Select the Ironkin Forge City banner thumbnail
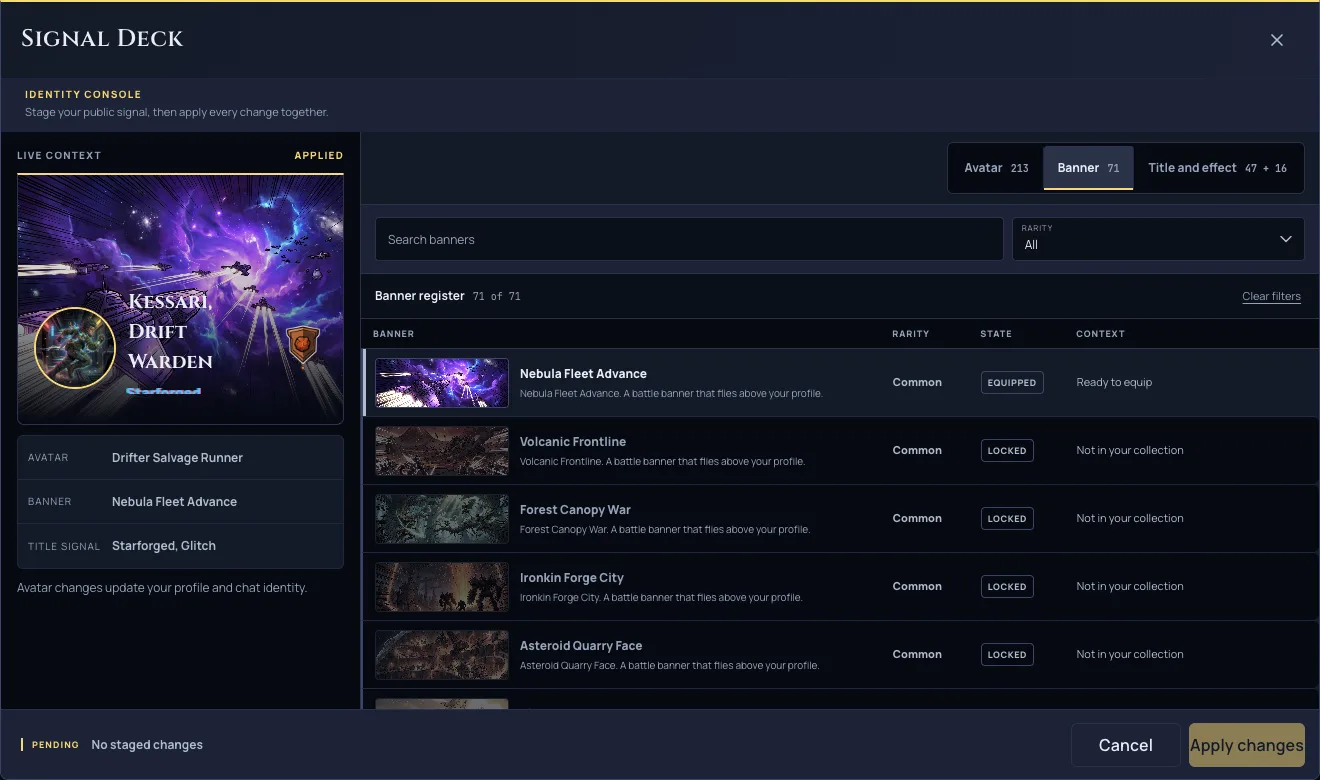The height and width of the screenshot is (780, 1320). [442, 587]
